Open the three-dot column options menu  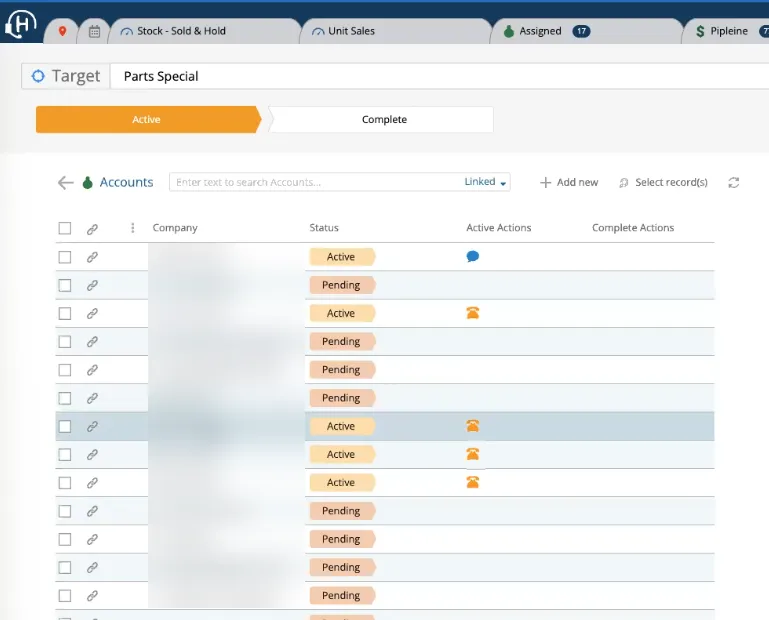[132, 228]
